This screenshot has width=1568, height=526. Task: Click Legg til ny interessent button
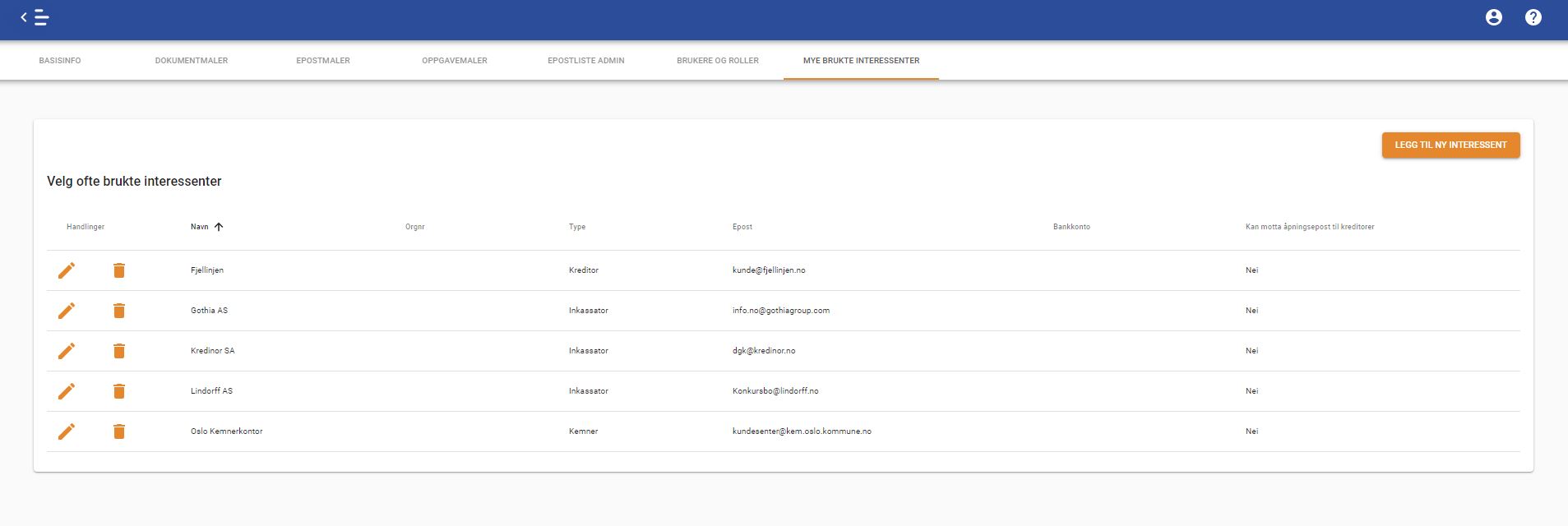click(1450, 145)
